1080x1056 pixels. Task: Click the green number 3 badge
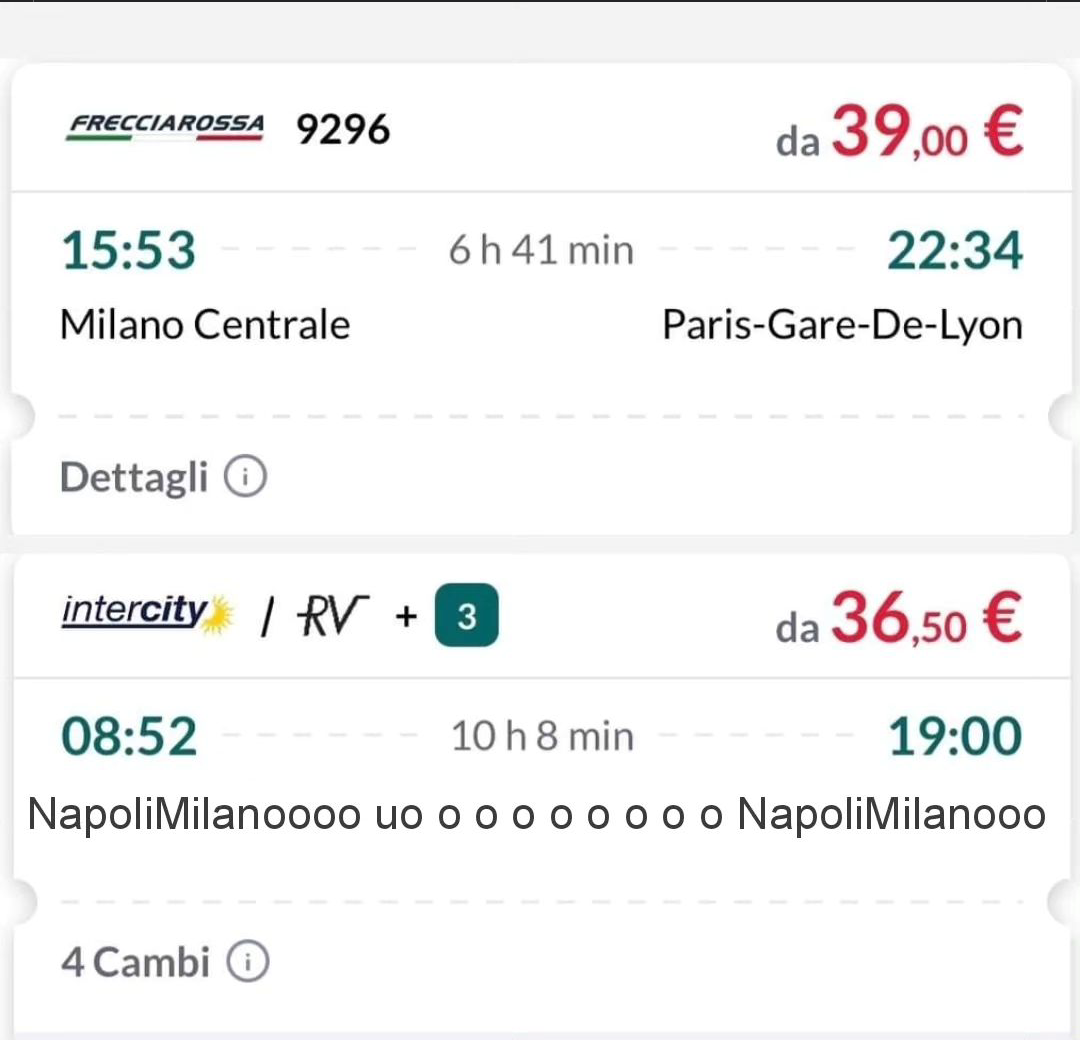coord(466,617)
